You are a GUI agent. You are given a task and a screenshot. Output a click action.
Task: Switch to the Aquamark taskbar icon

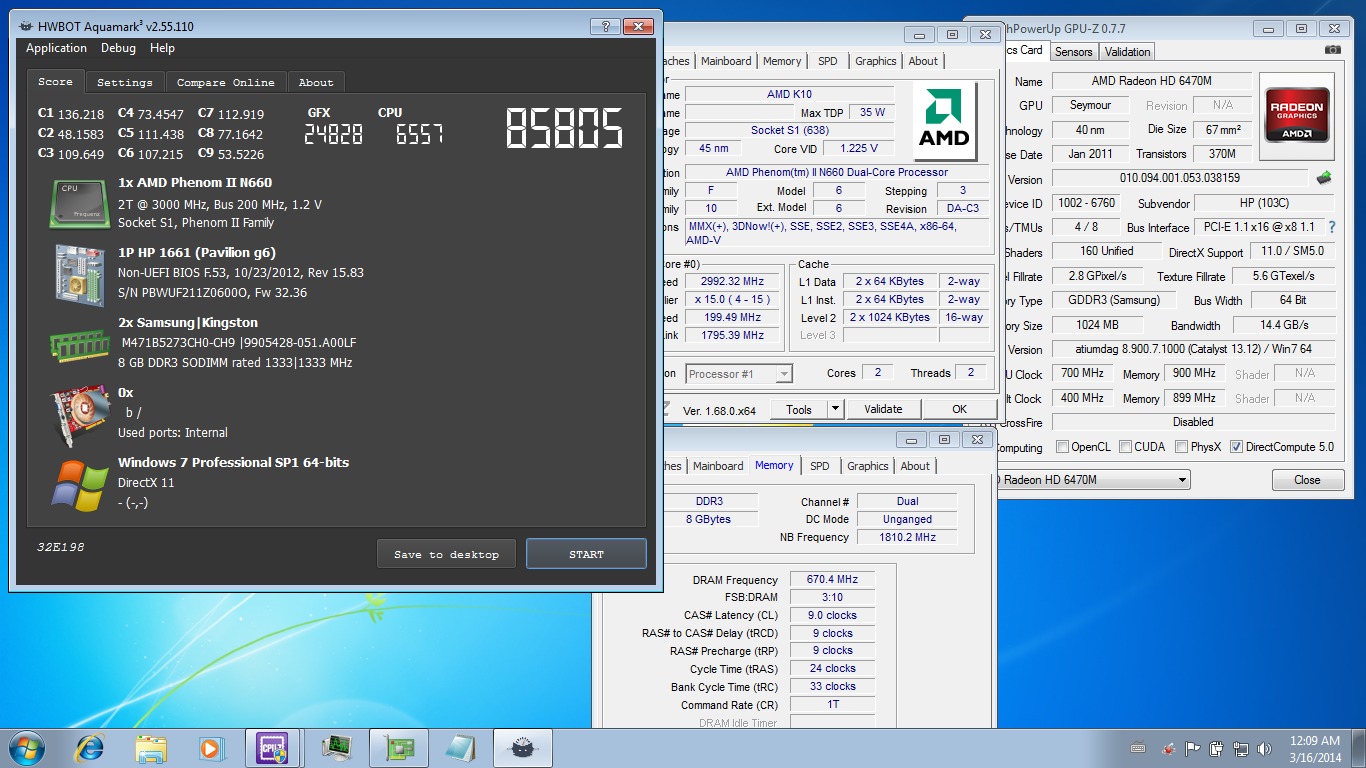coord(521,747)
